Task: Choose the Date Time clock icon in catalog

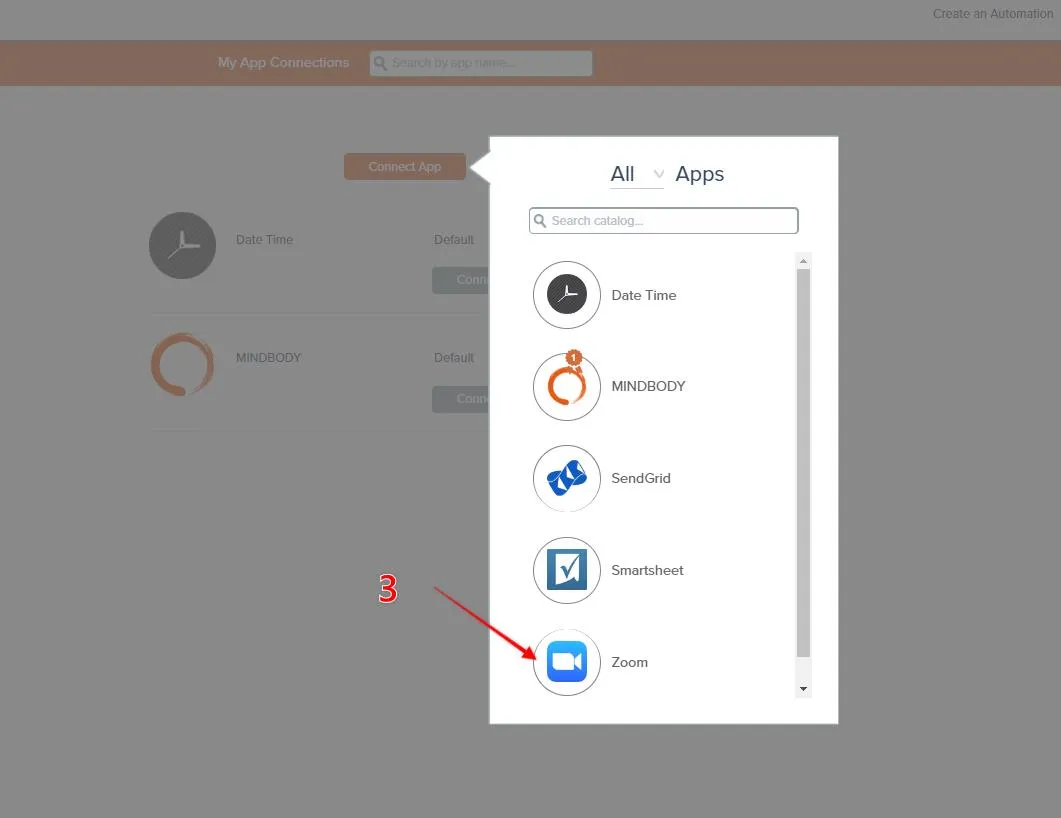Action: tap(566, 294)
